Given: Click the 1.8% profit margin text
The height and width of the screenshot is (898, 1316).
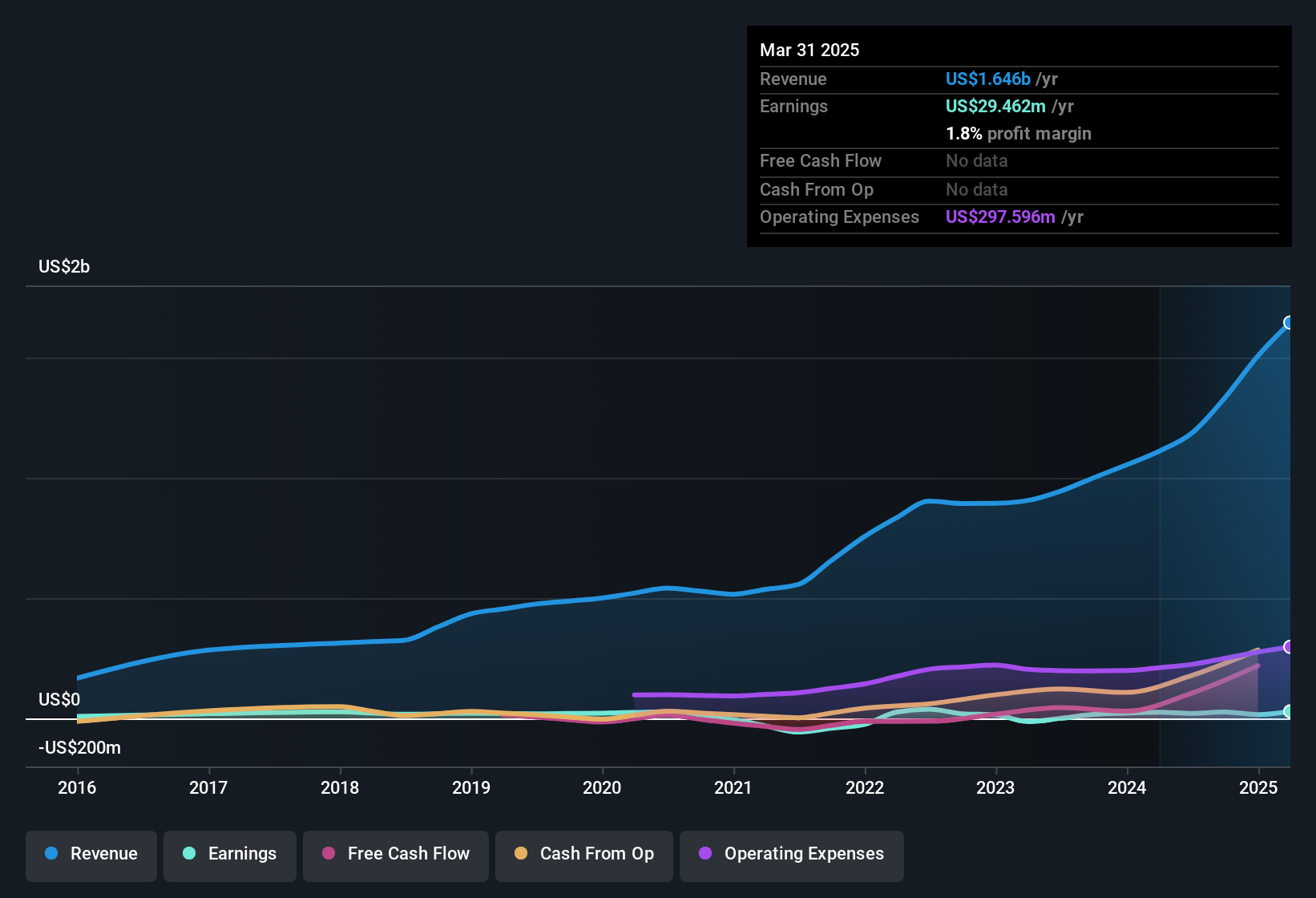Looking at the screenshot, I should (x=1019, y=133).
